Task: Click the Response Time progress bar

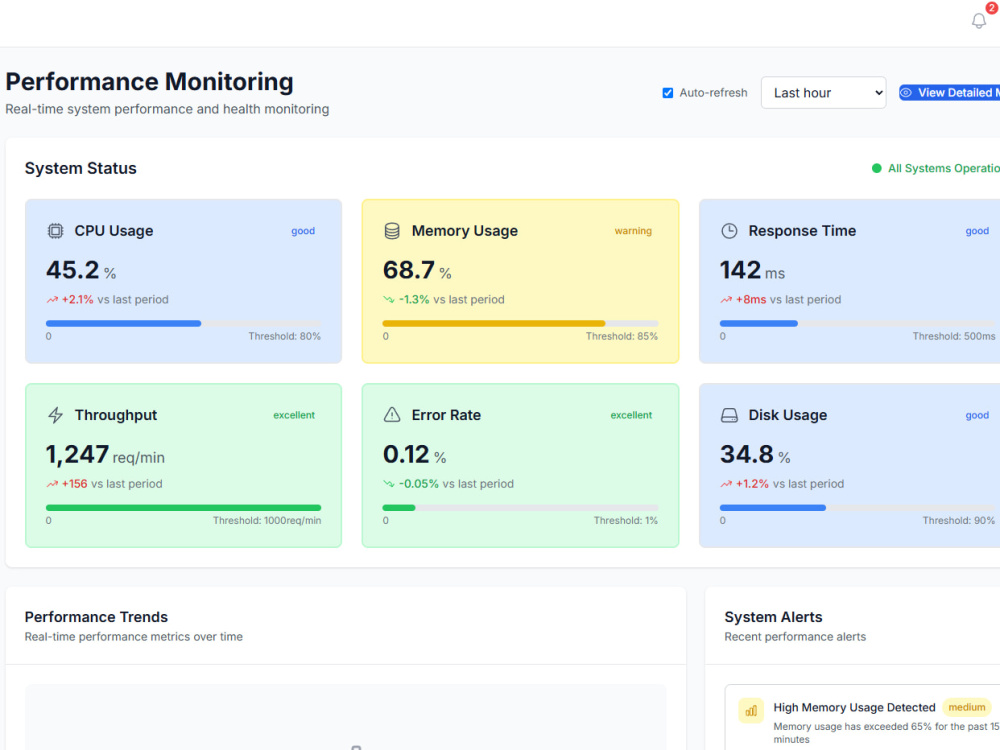Action: [857, 323]
